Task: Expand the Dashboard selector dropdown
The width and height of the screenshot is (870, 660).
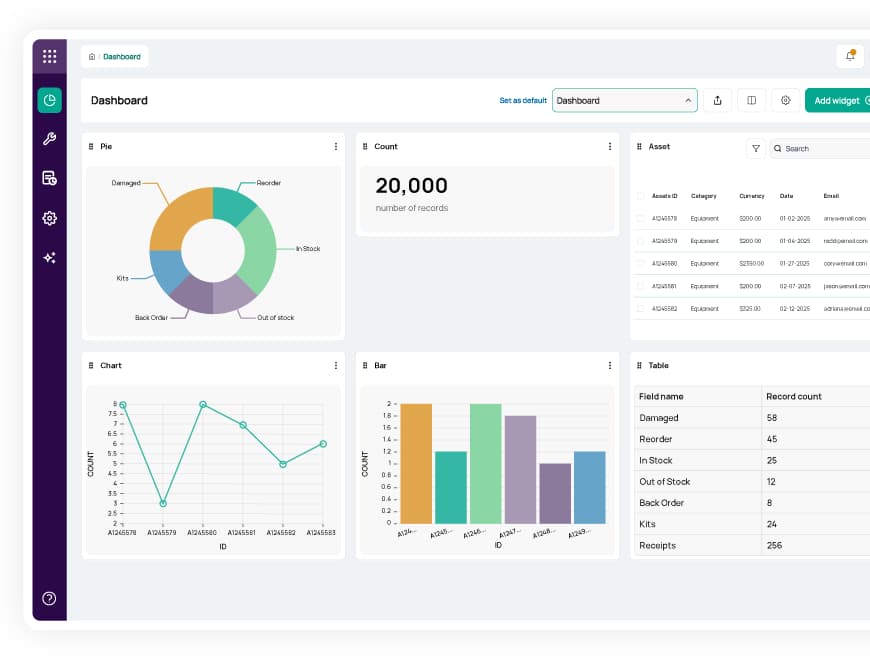Action: [625, 100]
